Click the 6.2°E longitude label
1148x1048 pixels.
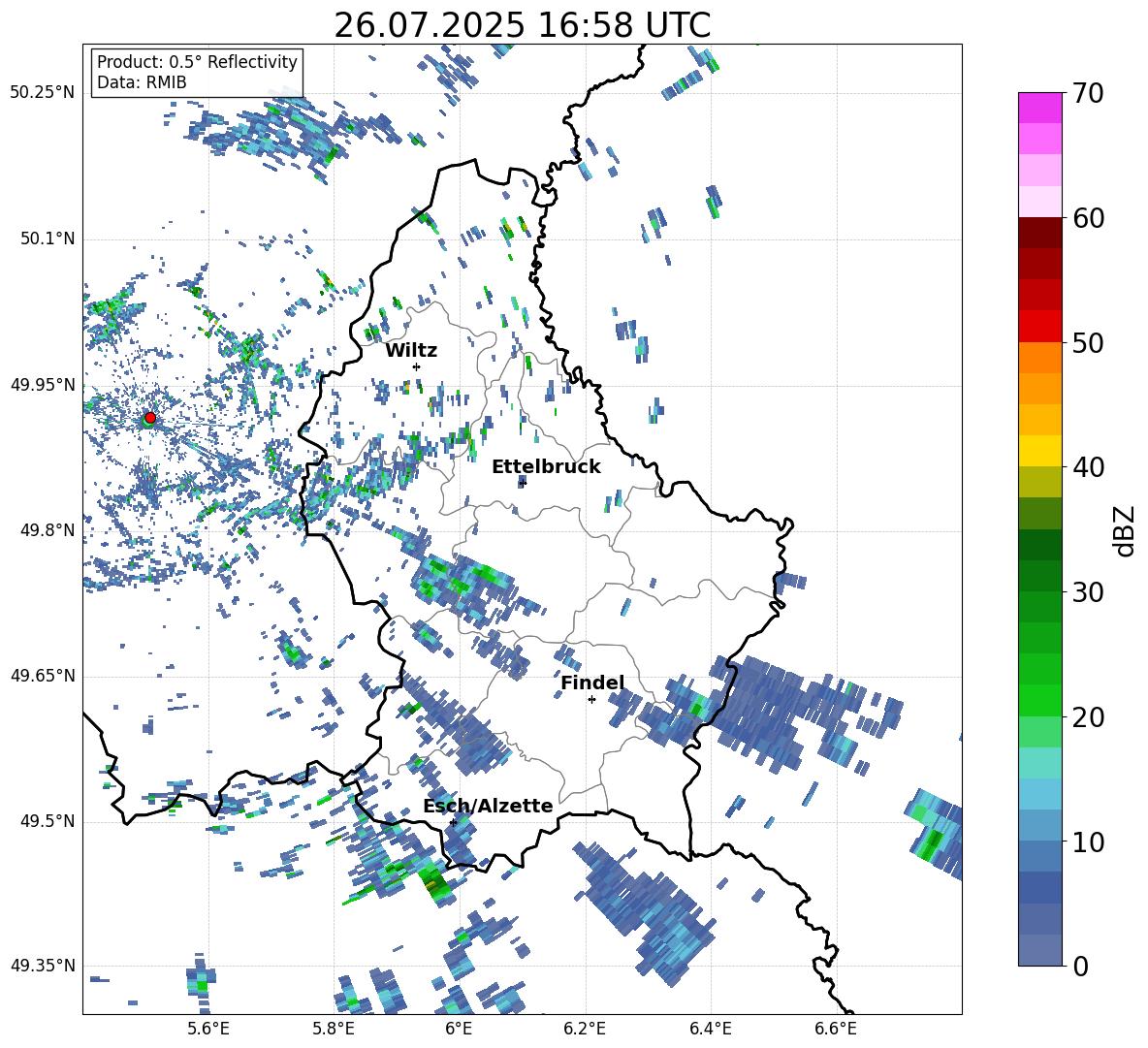click(x=585, y=1029)
